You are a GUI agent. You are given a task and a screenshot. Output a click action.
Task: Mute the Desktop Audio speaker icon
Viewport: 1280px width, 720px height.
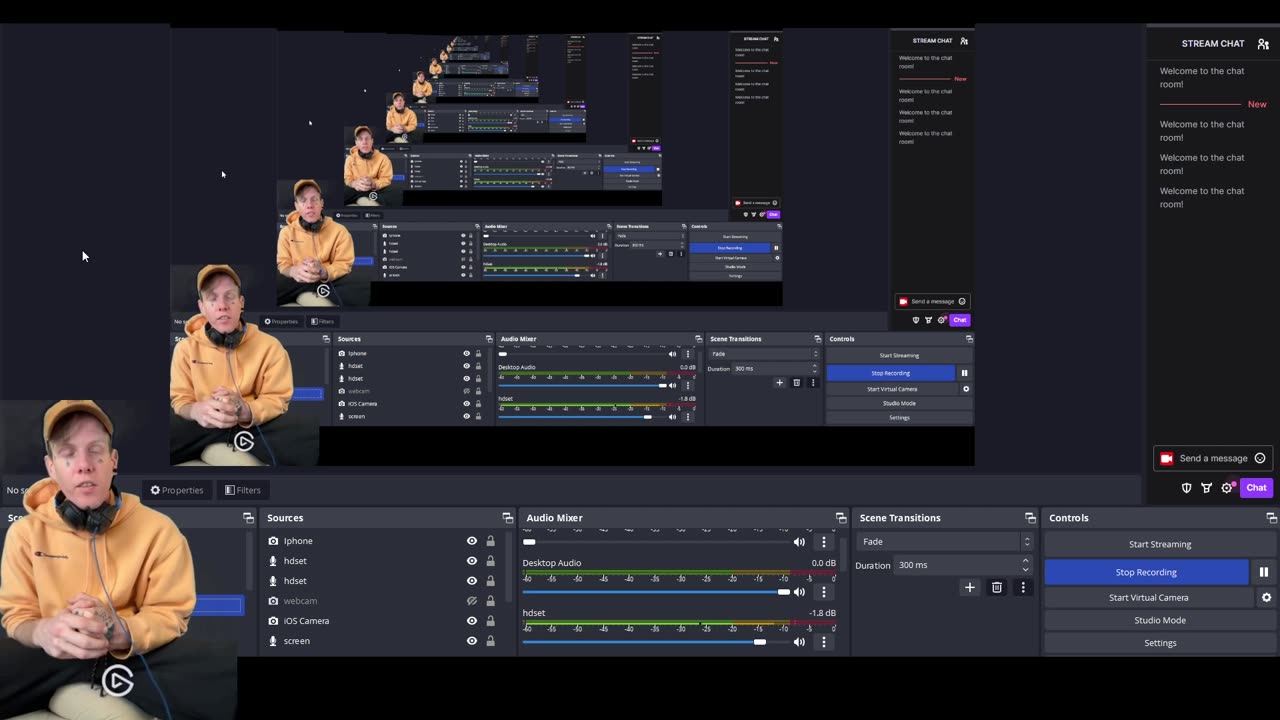(799, 591)
